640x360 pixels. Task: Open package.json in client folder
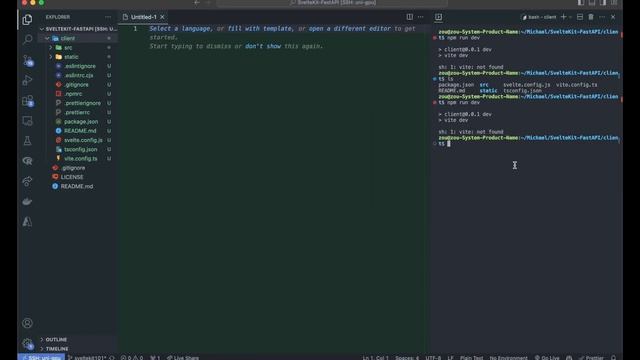click(81, 122)
